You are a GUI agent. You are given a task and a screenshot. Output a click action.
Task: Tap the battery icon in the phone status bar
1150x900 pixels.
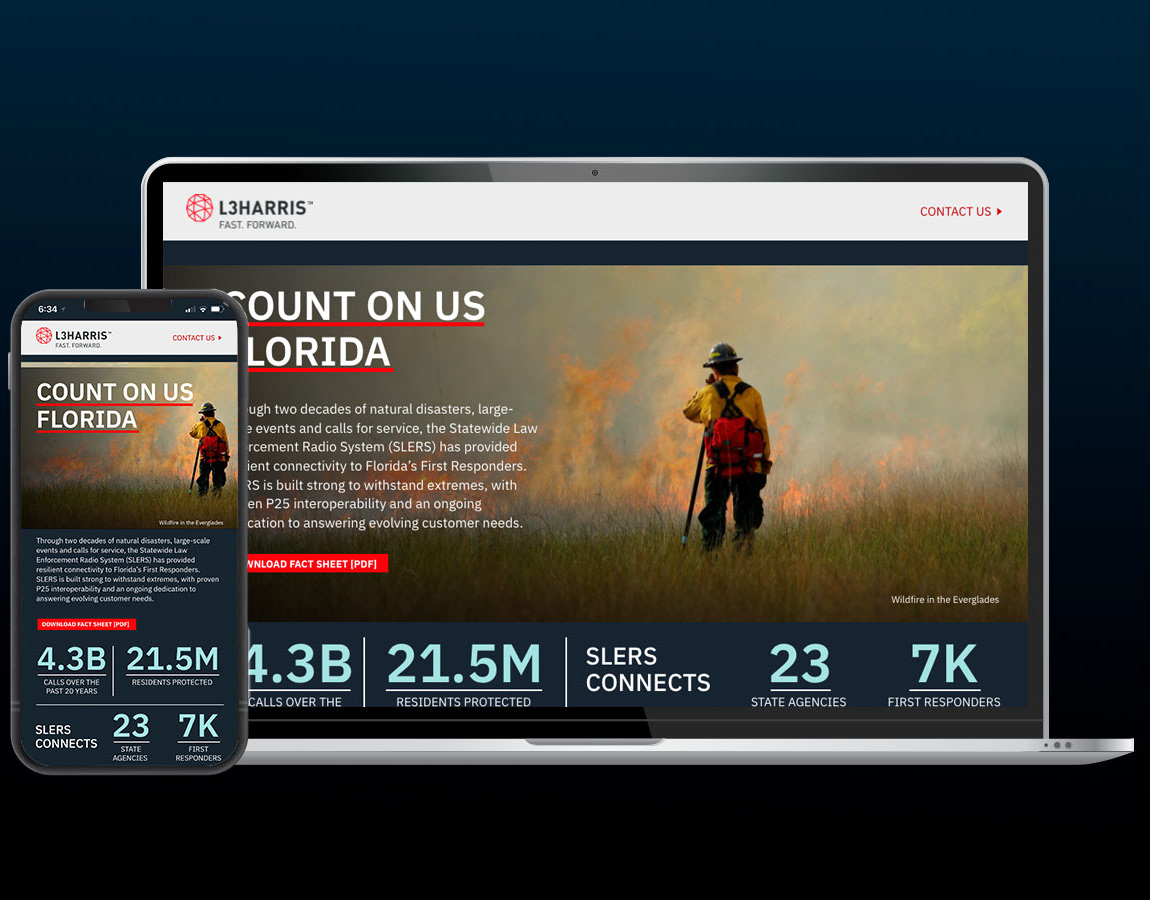[218, 310]
